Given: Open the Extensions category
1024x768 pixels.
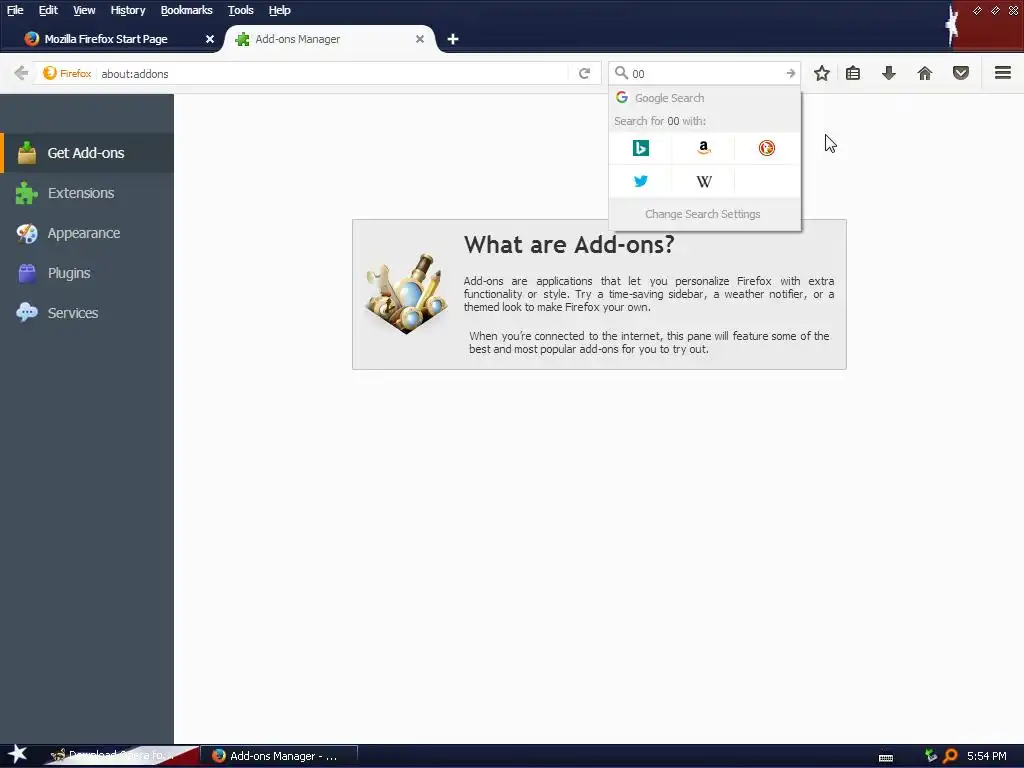Looking at the screenshot, I should click(x=87, y=193).
